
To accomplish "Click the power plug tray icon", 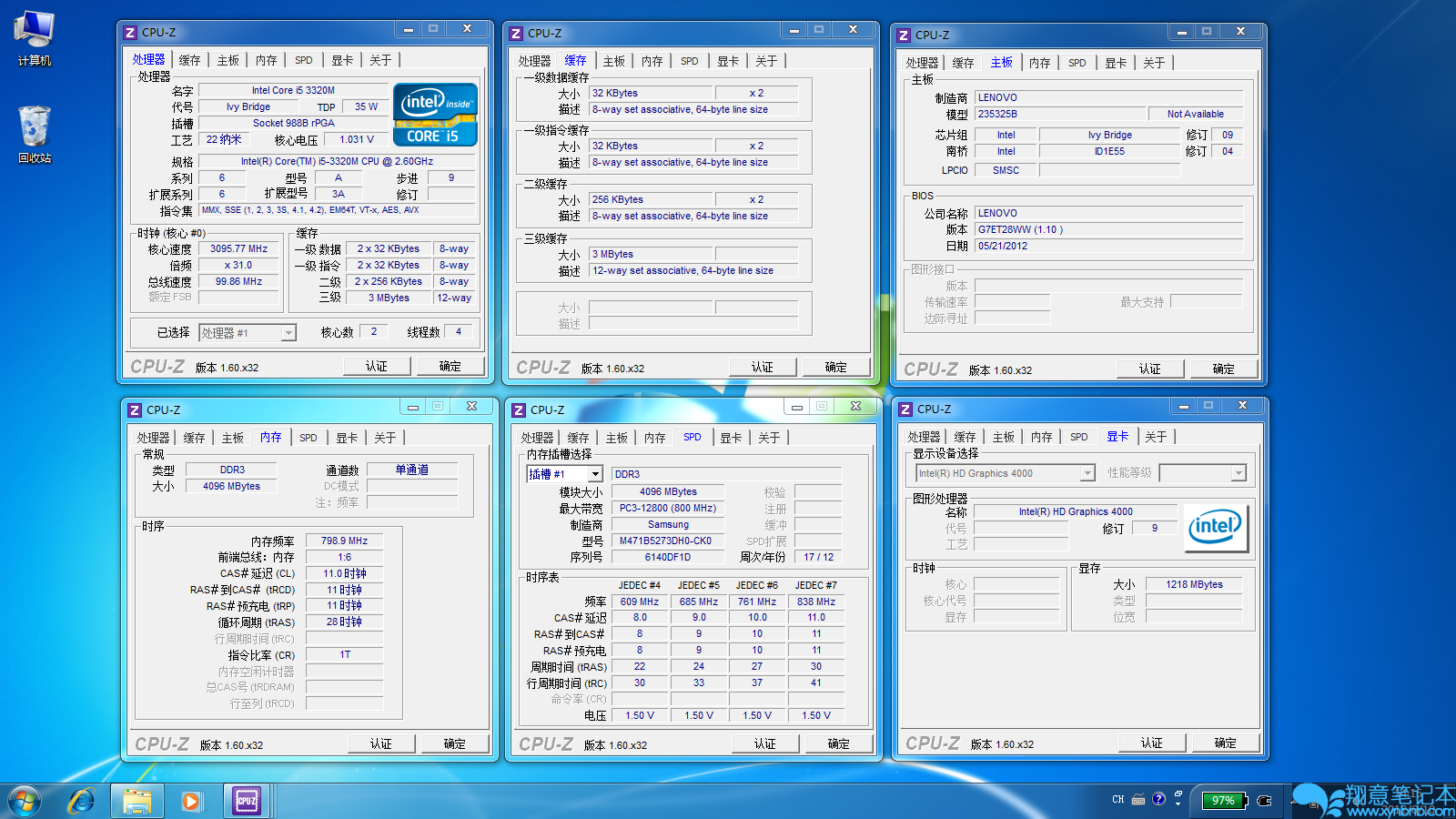I will (1264, 801).
